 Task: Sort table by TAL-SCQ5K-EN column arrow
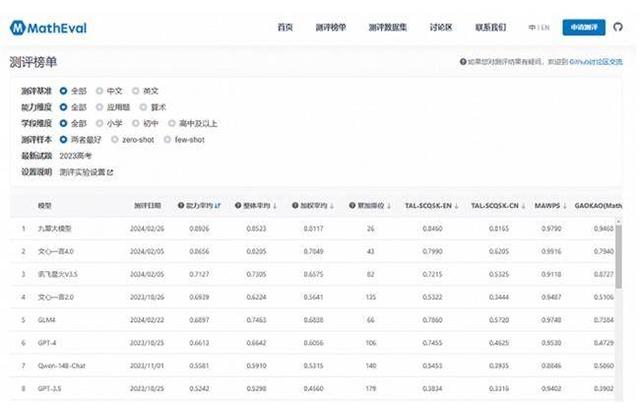[x=456, y=205]
